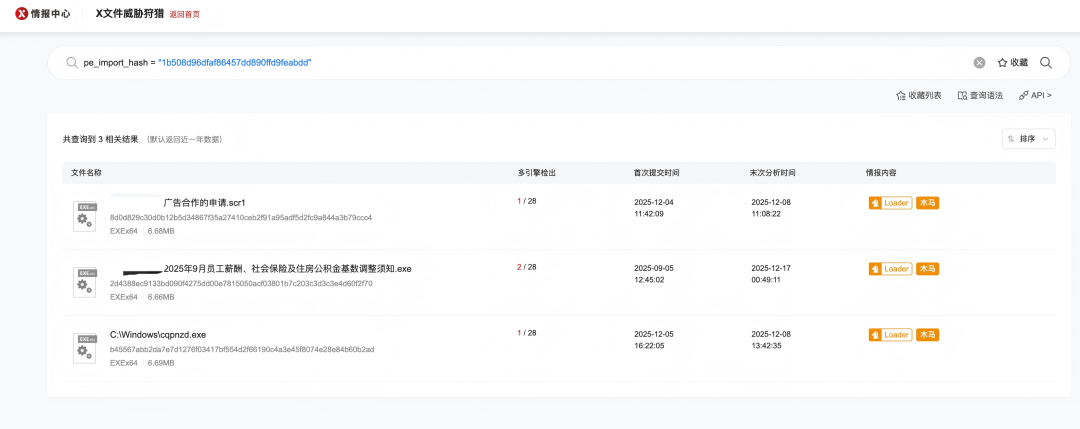Click the 情报中心 logo icon
This screenshot has height=429, width=1080.
click(x=21, y=14)
